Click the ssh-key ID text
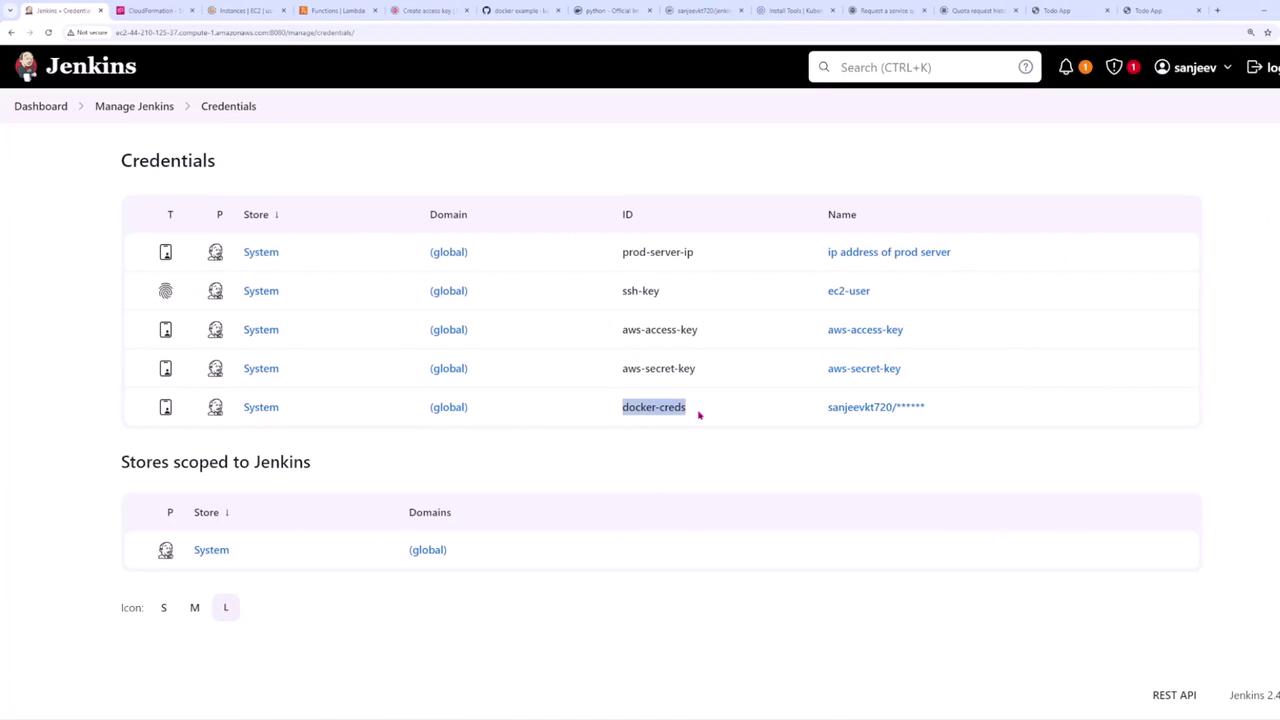1280x720 pixels. (x=641, y=291)
